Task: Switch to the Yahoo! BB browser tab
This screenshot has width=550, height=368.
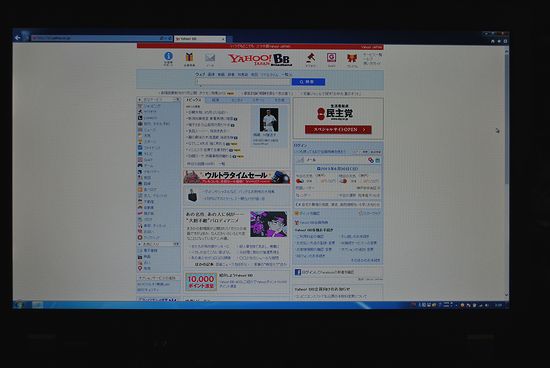Action: tap(200, 39)
